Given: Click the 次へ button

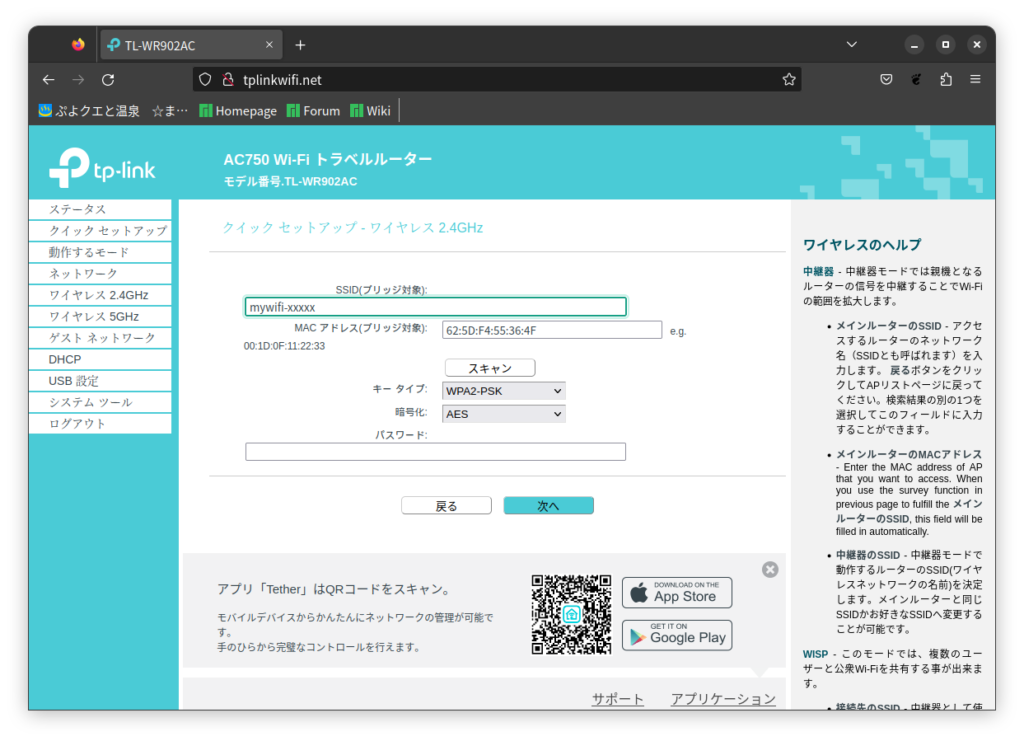Looking at the screenshot, I should [x=549, y=506].
